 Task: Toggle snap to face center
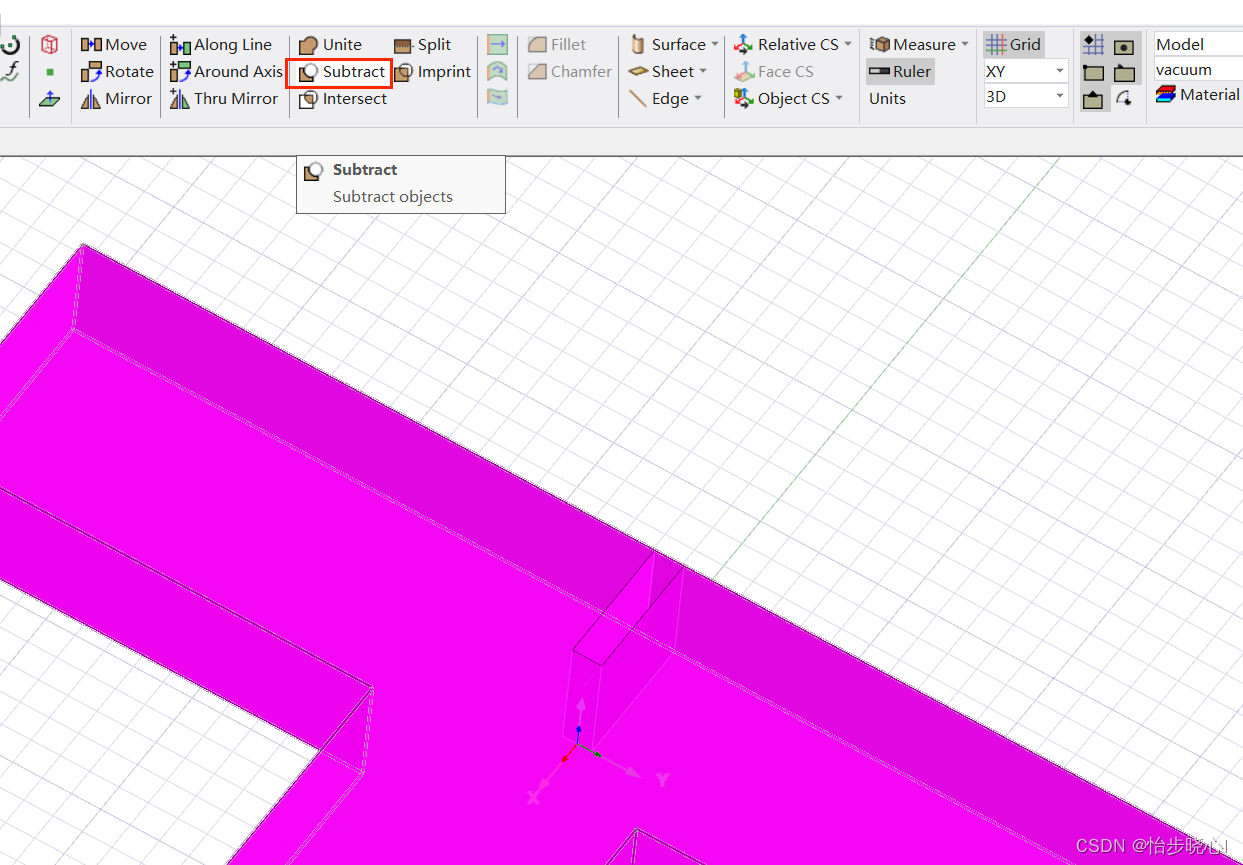point(1125,45)
